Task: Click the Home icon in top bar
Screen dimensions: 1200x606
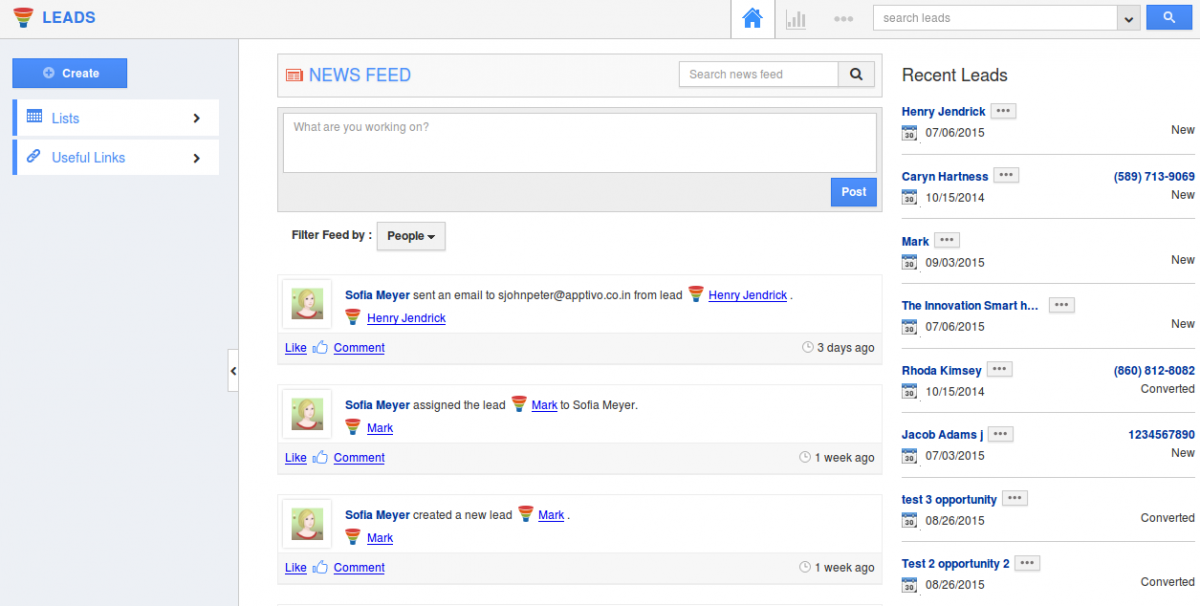Action: point(753,19)
